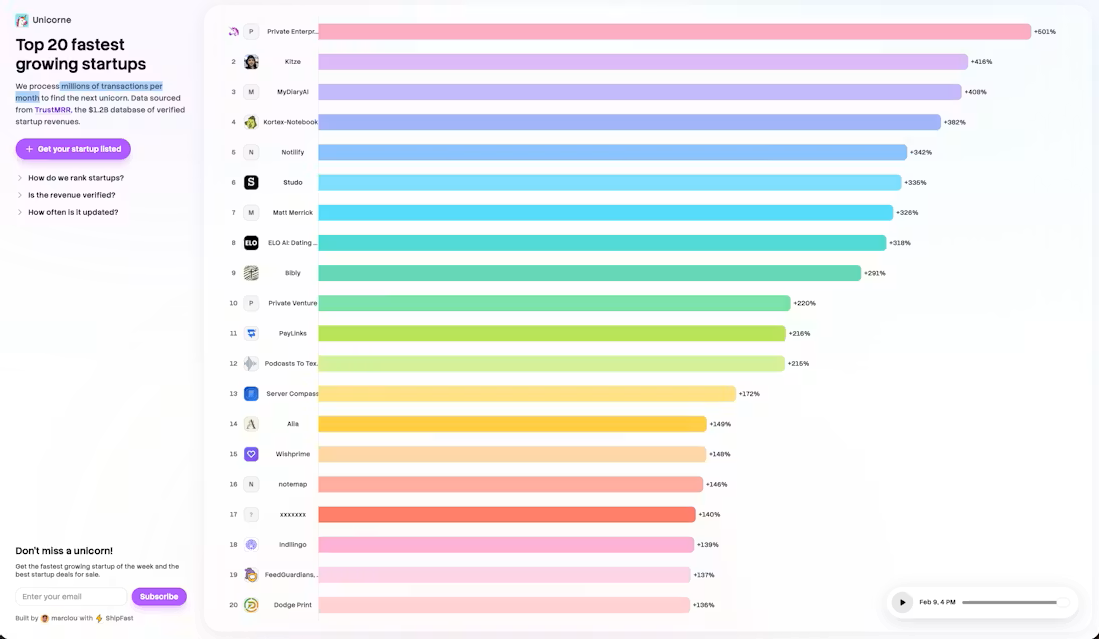Click 'Get your startup listed' button

(x=73, y=149)
